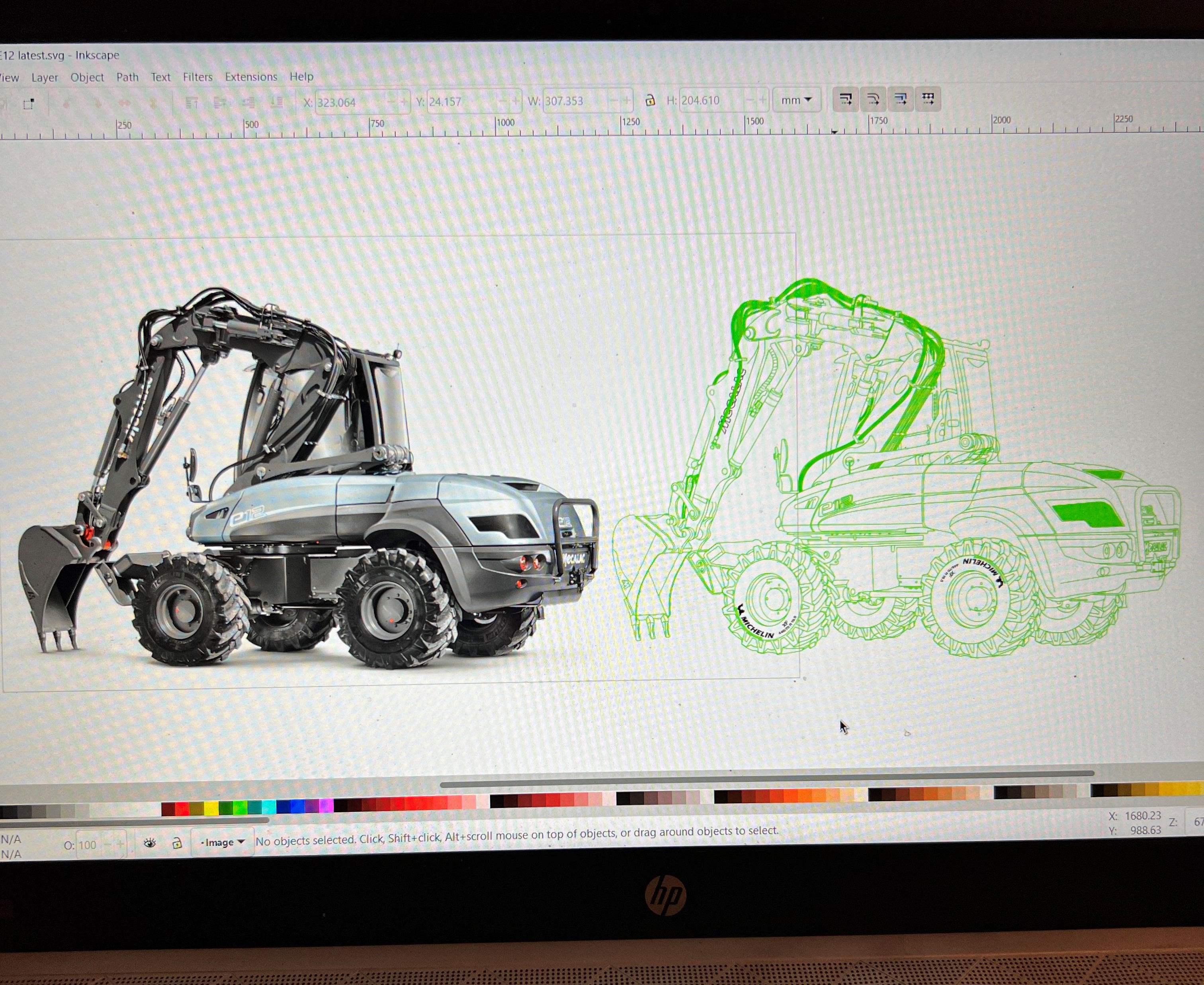The height and width of the screenshot is (985, 1204).
Task: Open the Help menu
Action: pyautogui.click(x=301, y=76)
